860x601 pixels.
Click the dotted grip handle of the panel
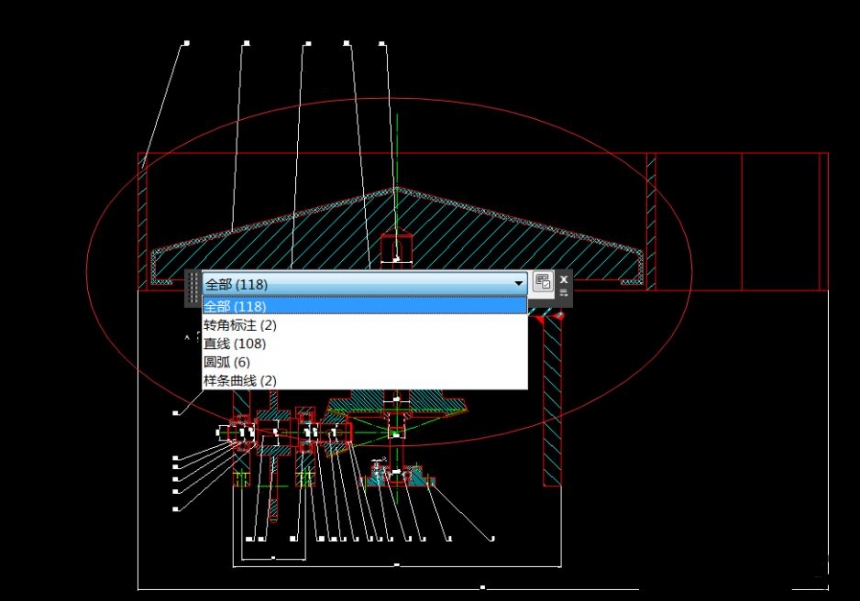pos(193,288)
